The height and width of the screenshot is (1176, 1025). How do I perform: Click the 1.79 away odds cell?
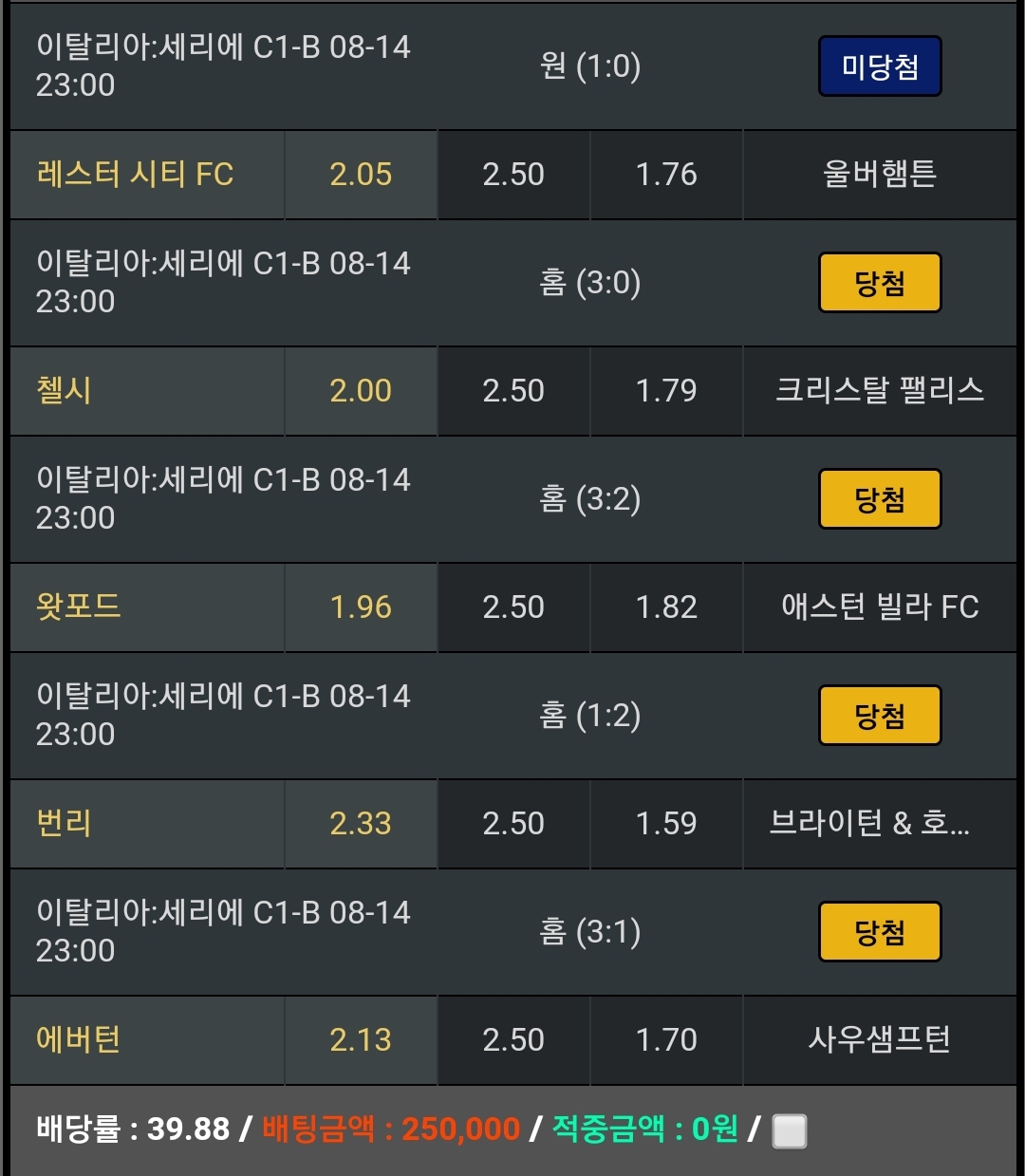pyautogui.click(x=666, y=391)
